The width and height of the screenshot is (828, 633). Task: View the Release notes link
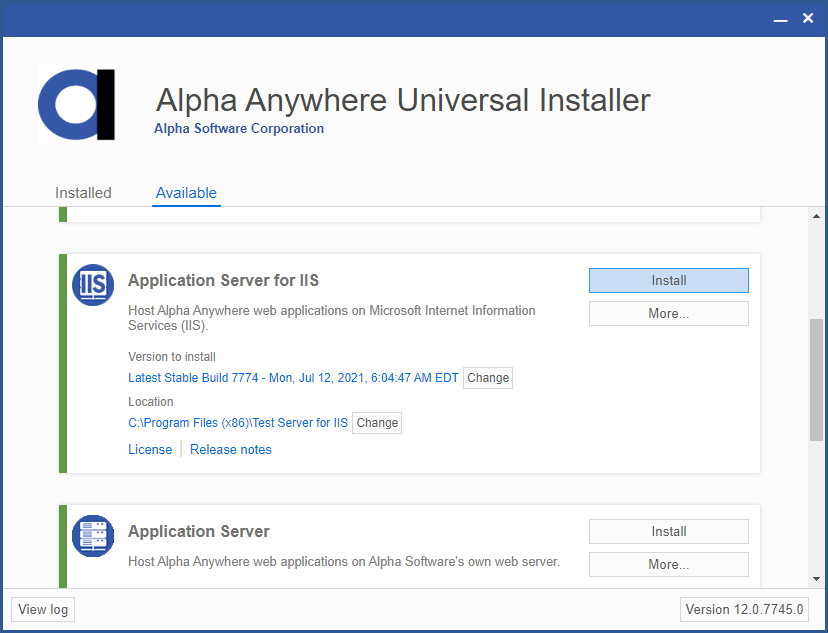(231, 449)
